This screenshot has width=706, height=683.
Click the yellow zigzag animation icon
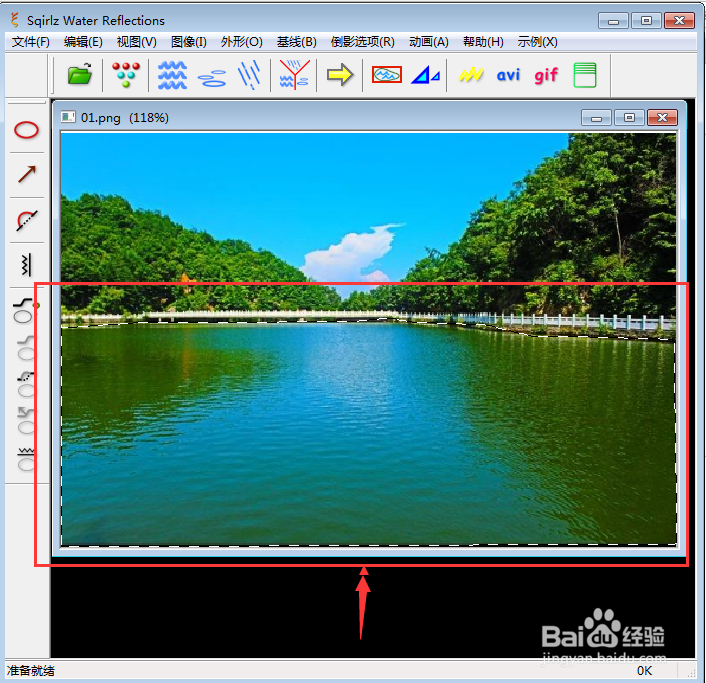pos(471,74)
